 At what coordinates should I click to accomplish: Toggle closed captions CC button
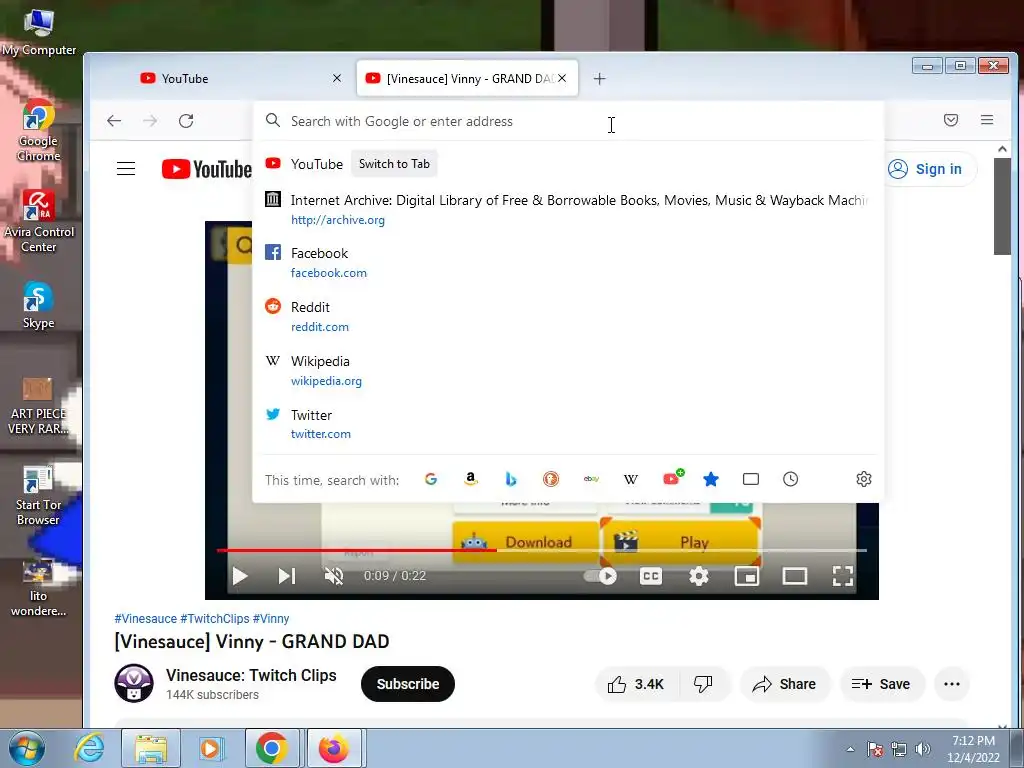pyautogui.click(x=650, y=576)
